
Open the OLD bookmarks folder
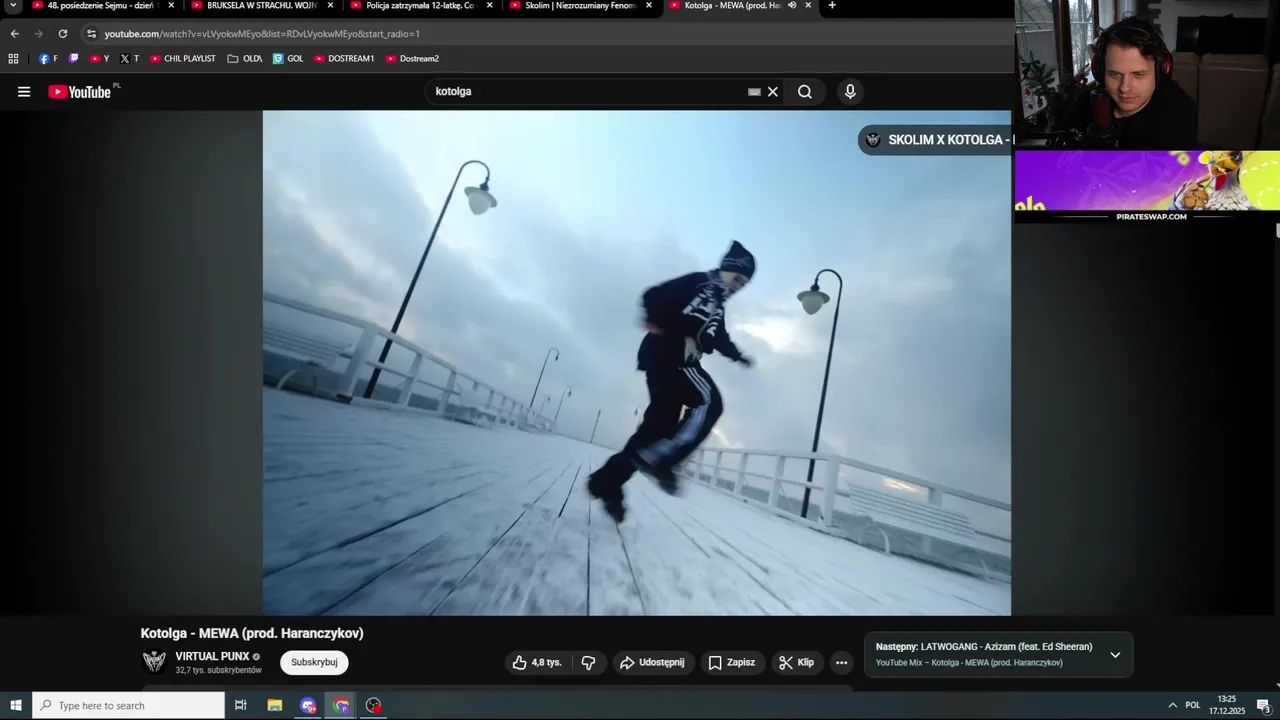click(x=245, y=58)
